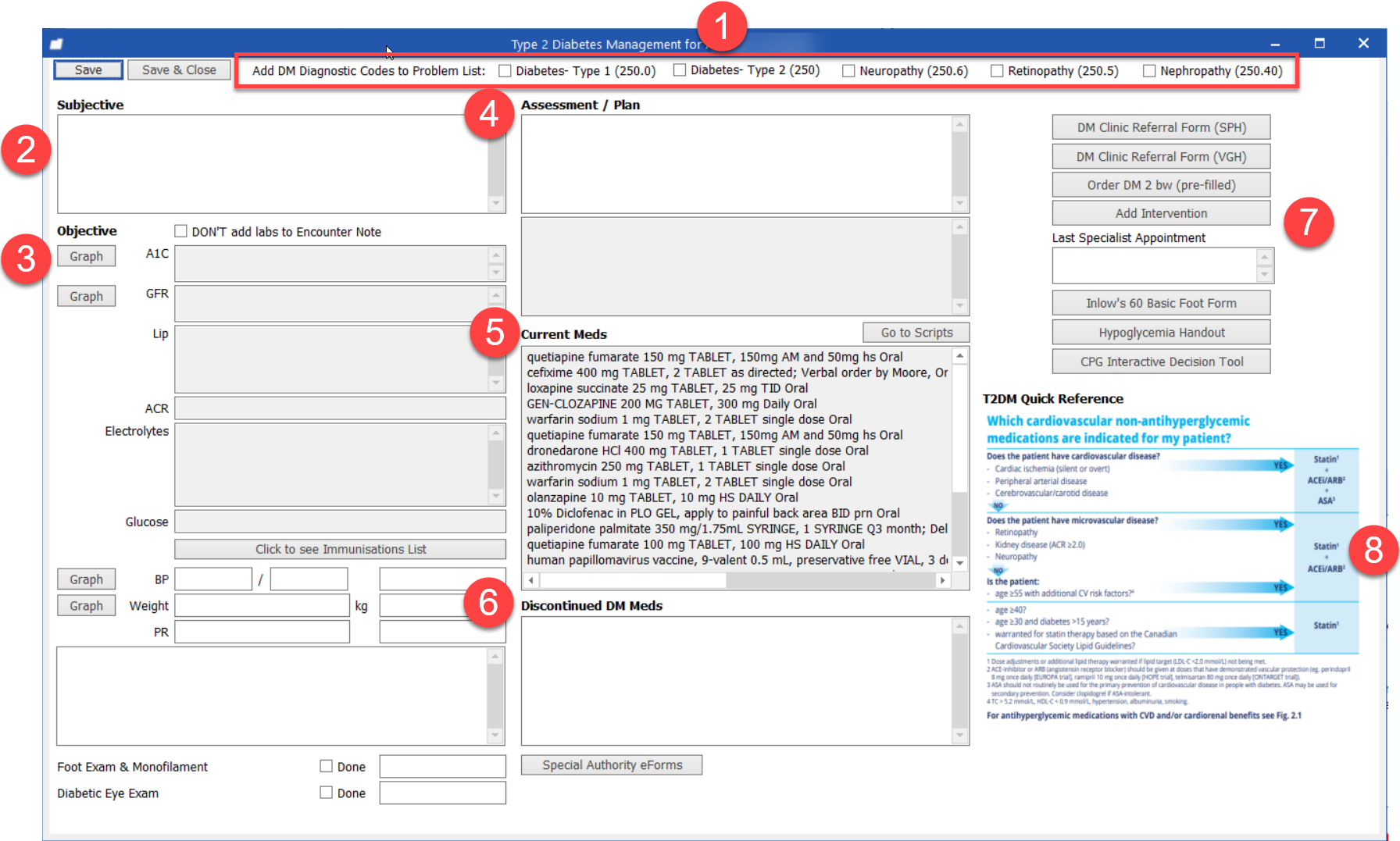Click Save & Close button
This screenshot has width=1400, height=841.
click(179, 70)
